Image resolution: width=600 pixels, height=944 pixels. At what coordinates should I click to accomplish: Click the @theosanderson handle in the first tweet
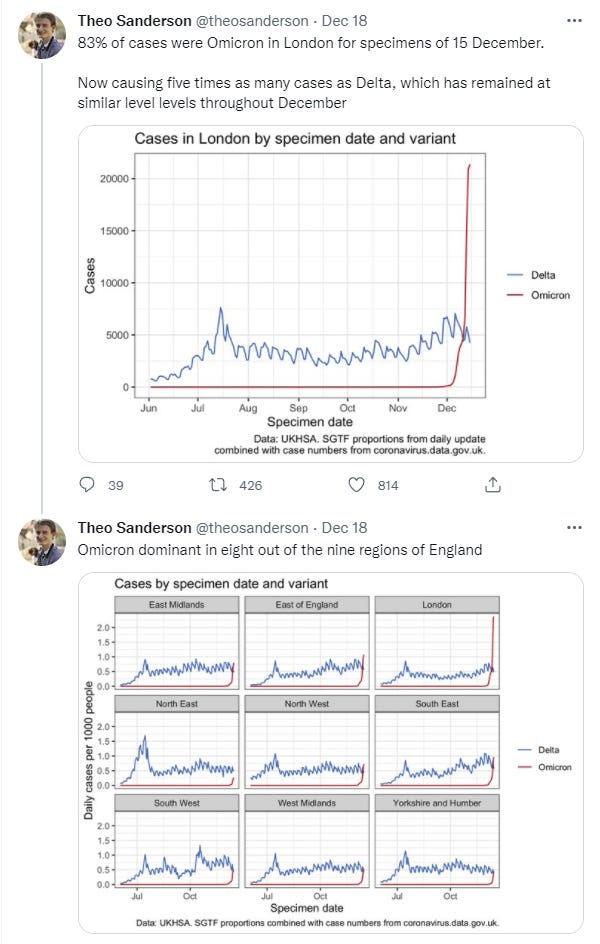251,20
